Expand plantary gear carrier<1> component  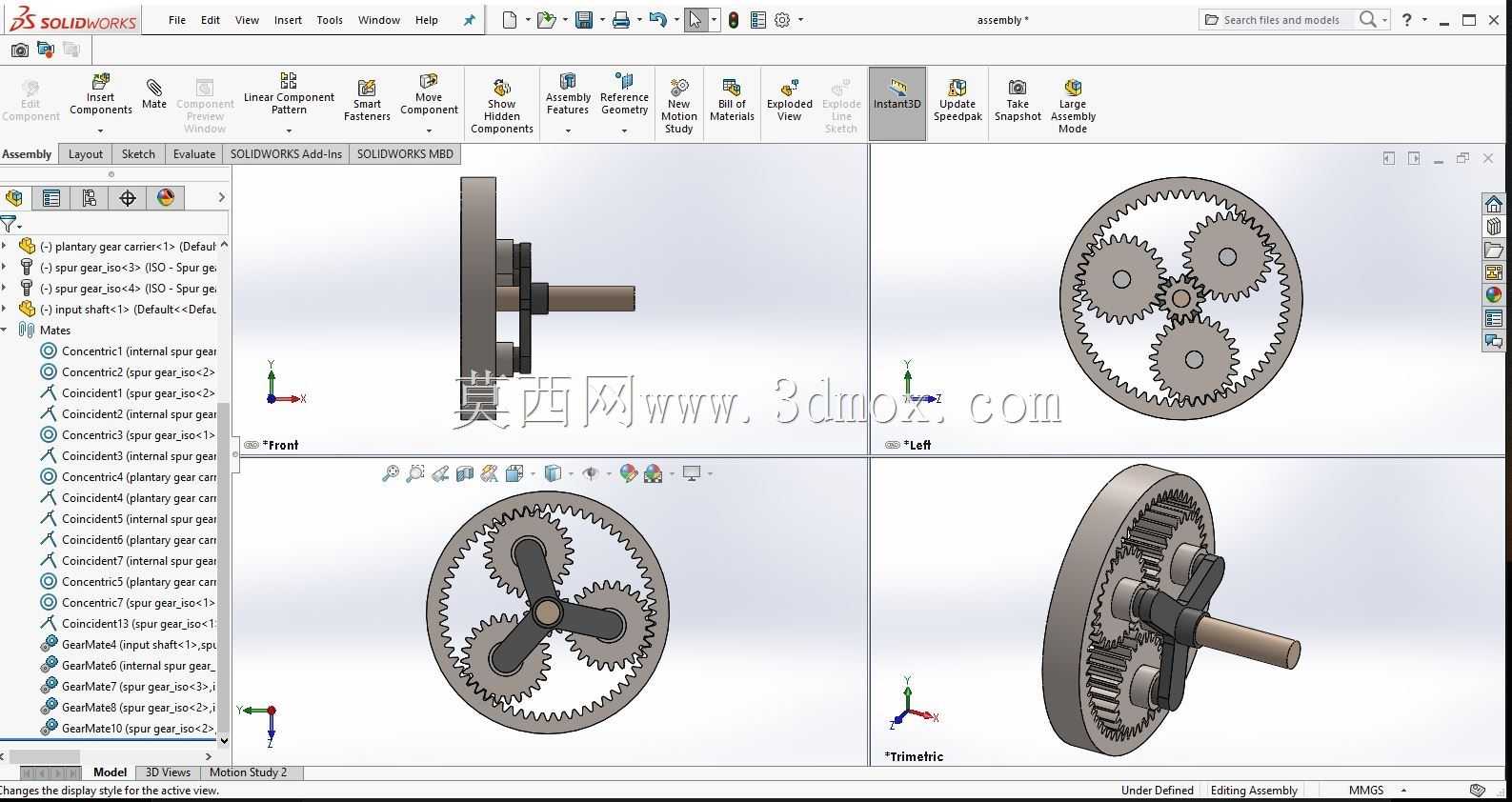tap(5, 247)
